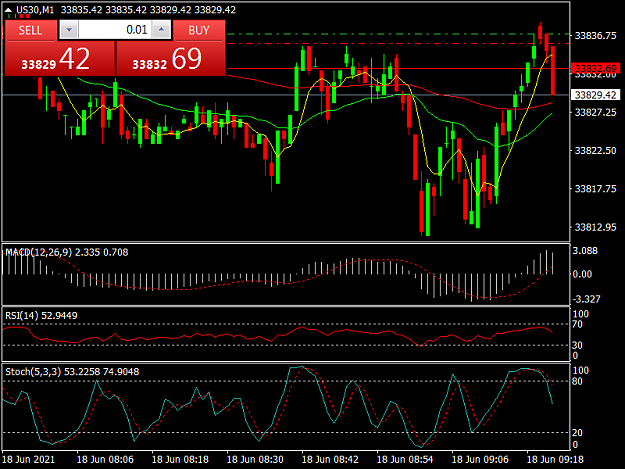The width and height of the screenshot is (625, 469).
Task: Click the 33836.75 price scale label
Action: (x=596, y=36)
